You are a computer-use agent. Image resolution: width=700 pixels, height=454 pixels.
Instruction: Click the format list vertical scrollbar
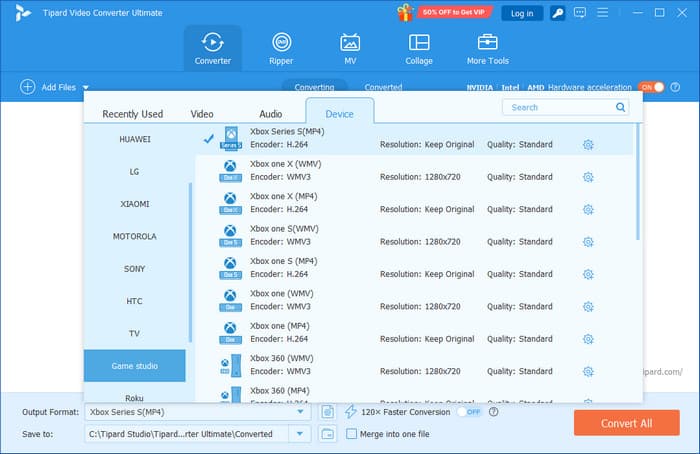(x=638, y=182)
